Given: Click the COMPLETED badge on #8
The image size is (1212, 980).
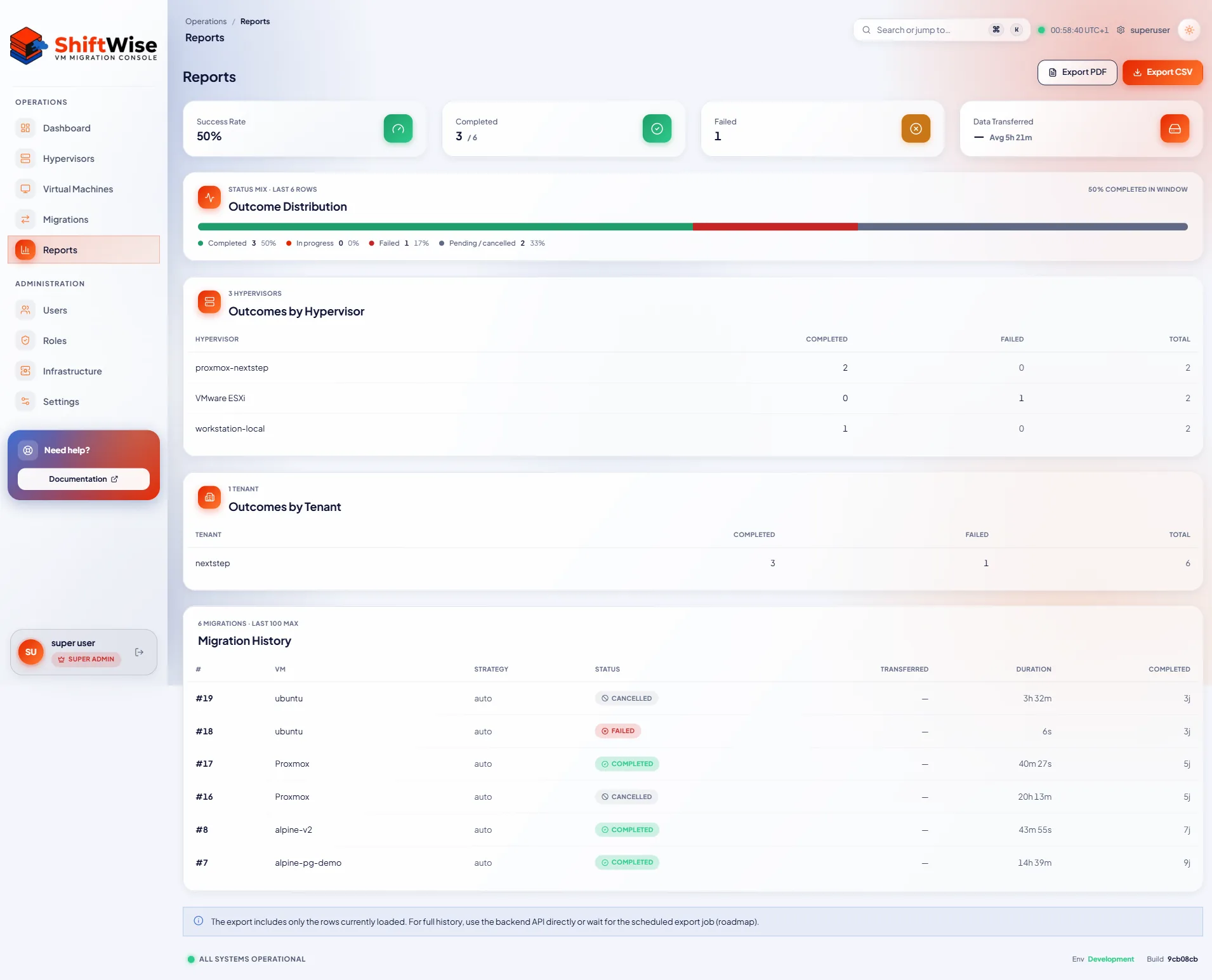Looking at the screenshot, I should click(x=627, y=830).
